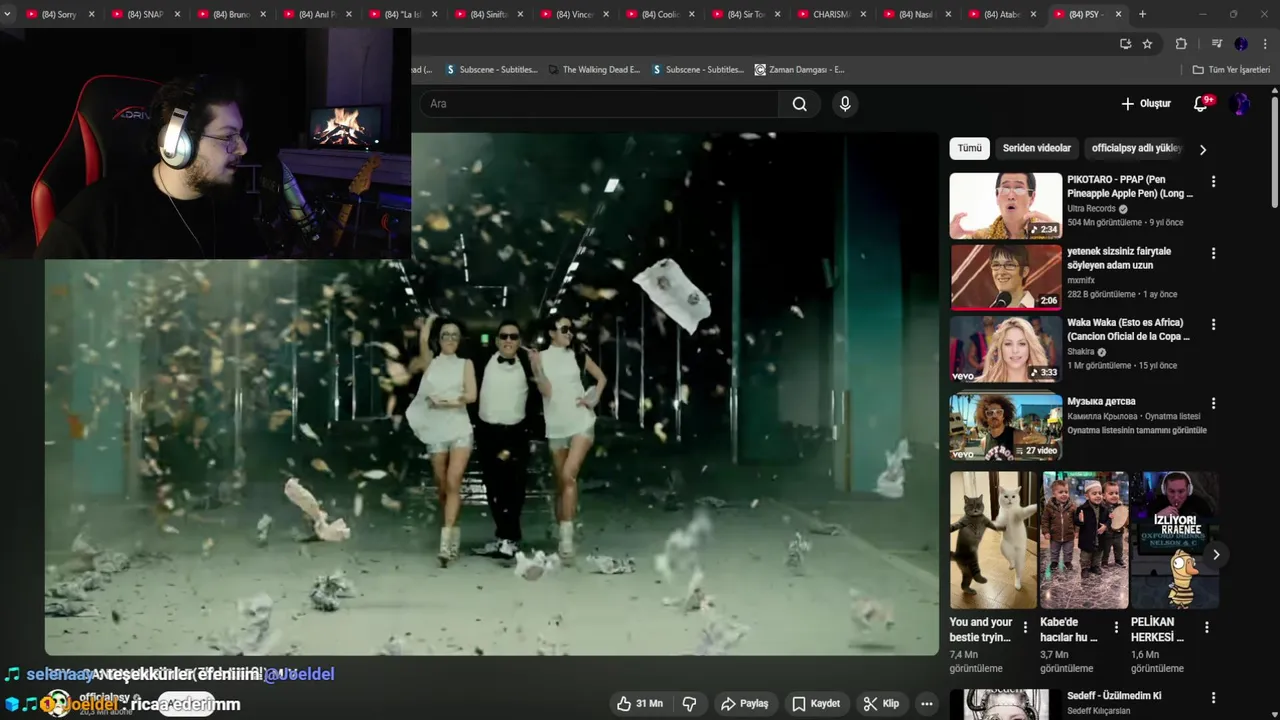This screenshot has height=720, width=1280.
Task: Switch to the CHARISMA browser tab
Action: pyautogui.click(x=830, y=14)
